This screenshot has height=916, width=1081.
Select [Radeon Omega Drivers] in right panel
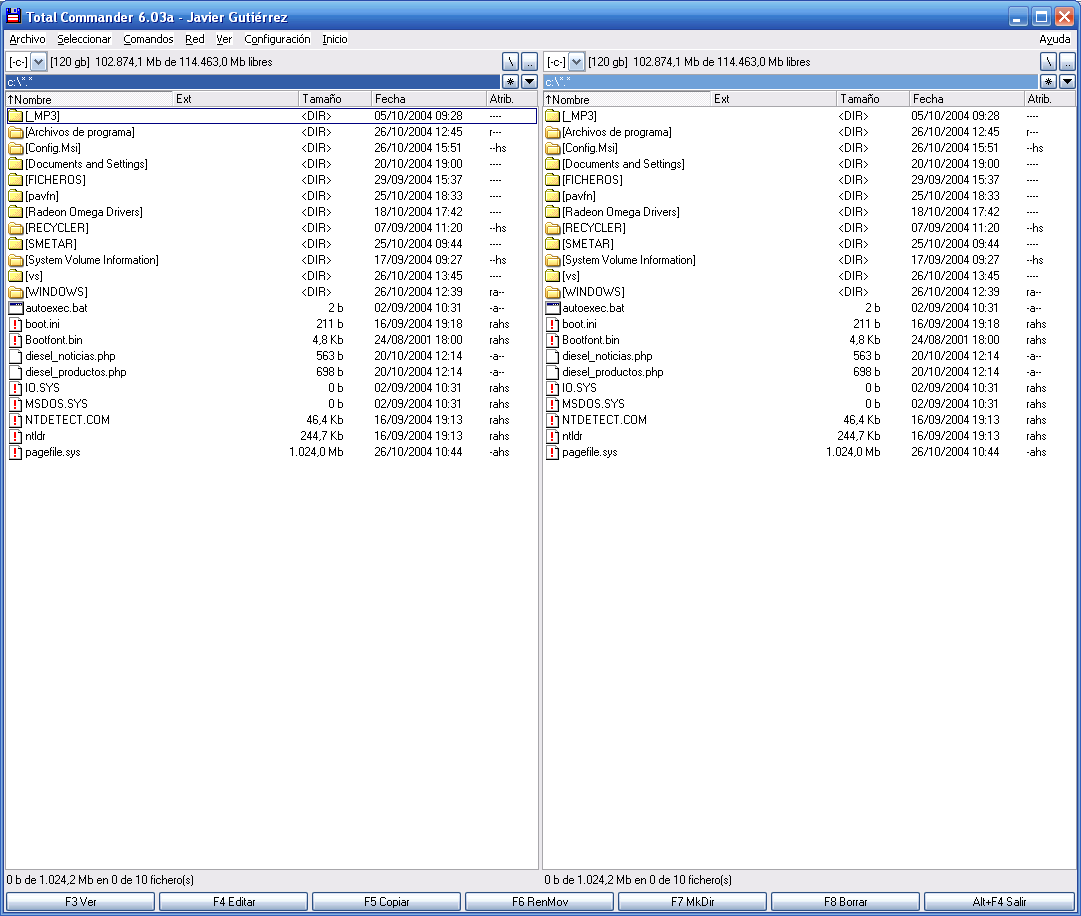620,212
